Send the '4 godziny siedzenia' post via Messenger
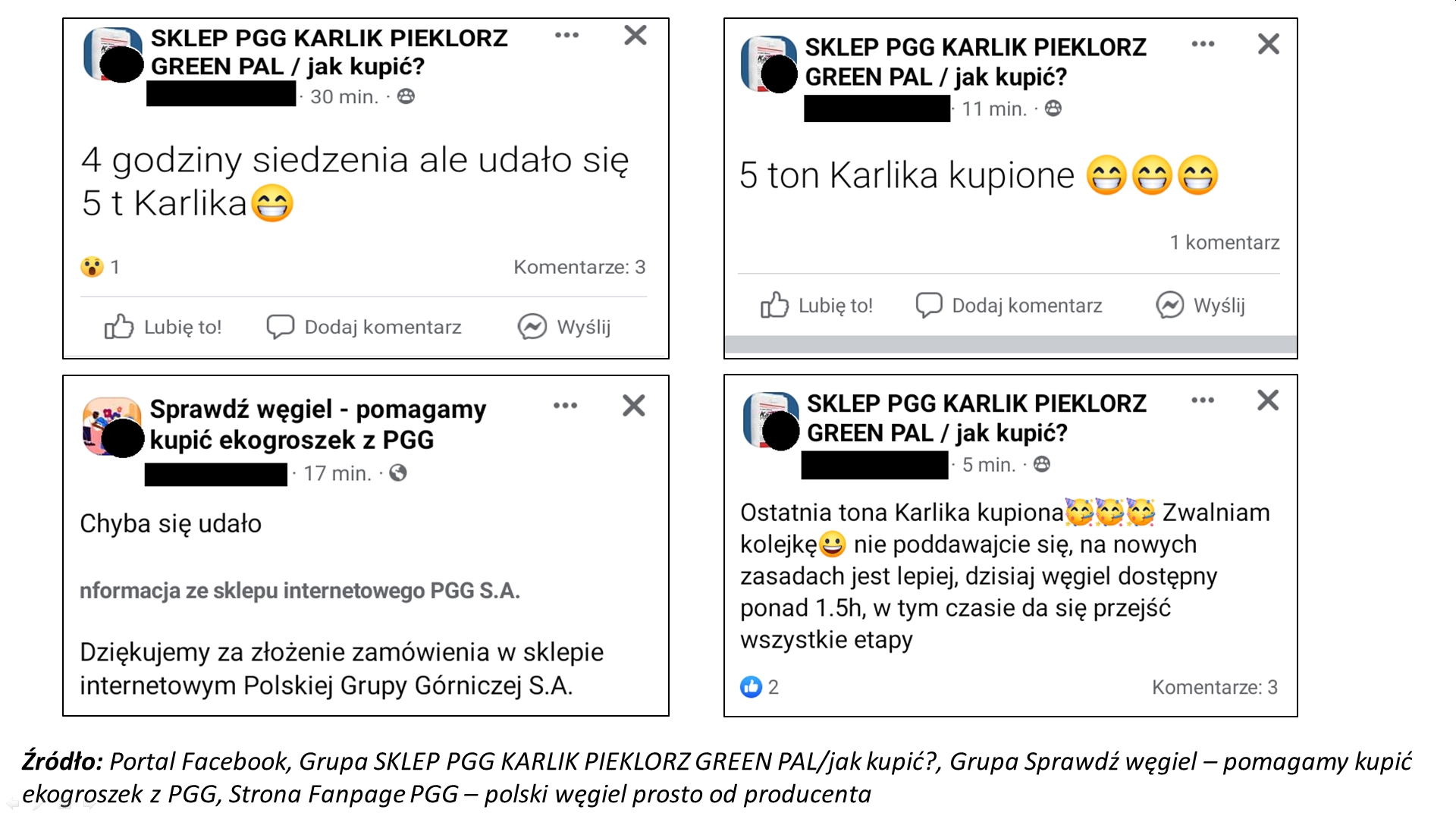The image size is (1456, 819). pyautogui.click(x=564, y=327)
